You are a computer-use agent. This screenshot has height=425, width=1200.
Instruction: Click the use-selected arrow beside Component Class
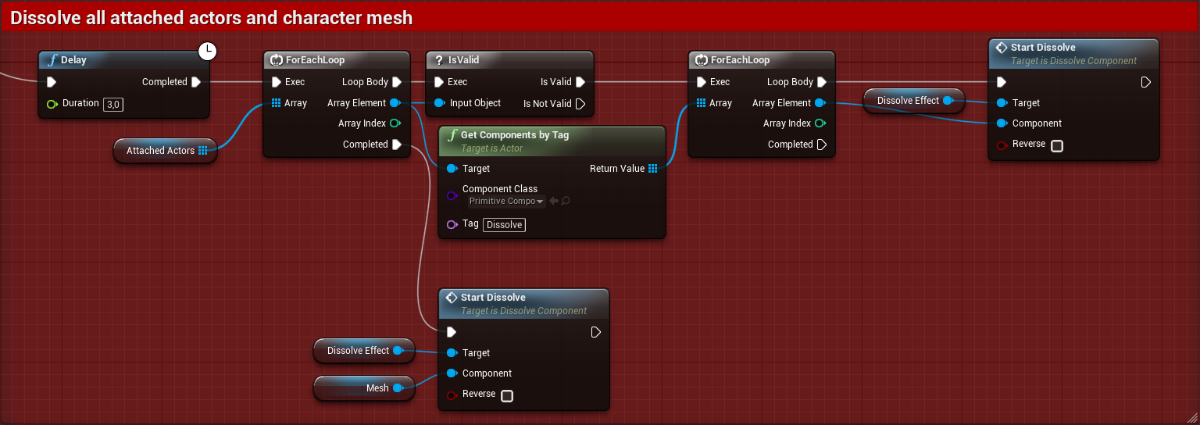[552, 202]
